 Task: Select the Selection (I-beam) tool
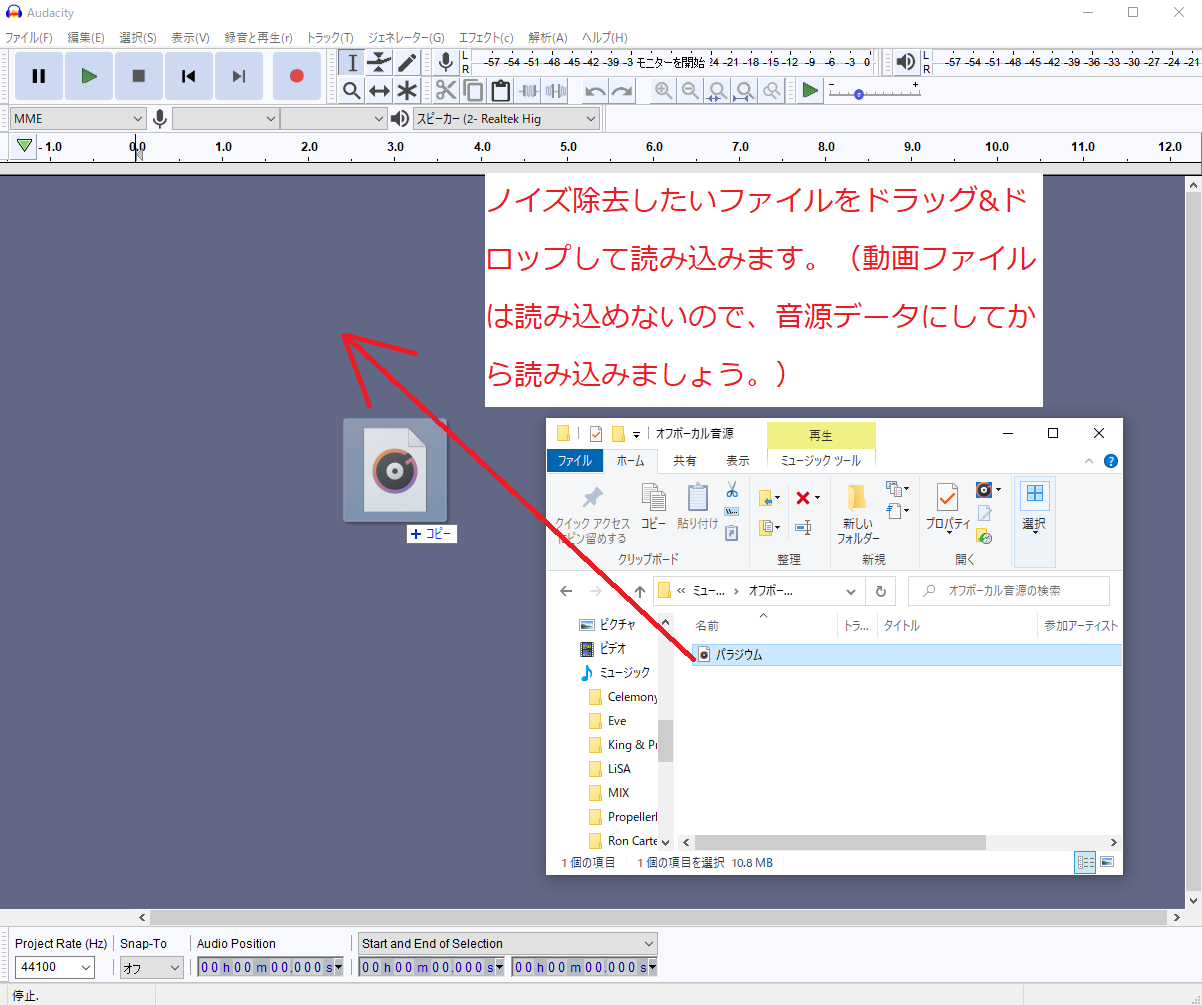351,62
